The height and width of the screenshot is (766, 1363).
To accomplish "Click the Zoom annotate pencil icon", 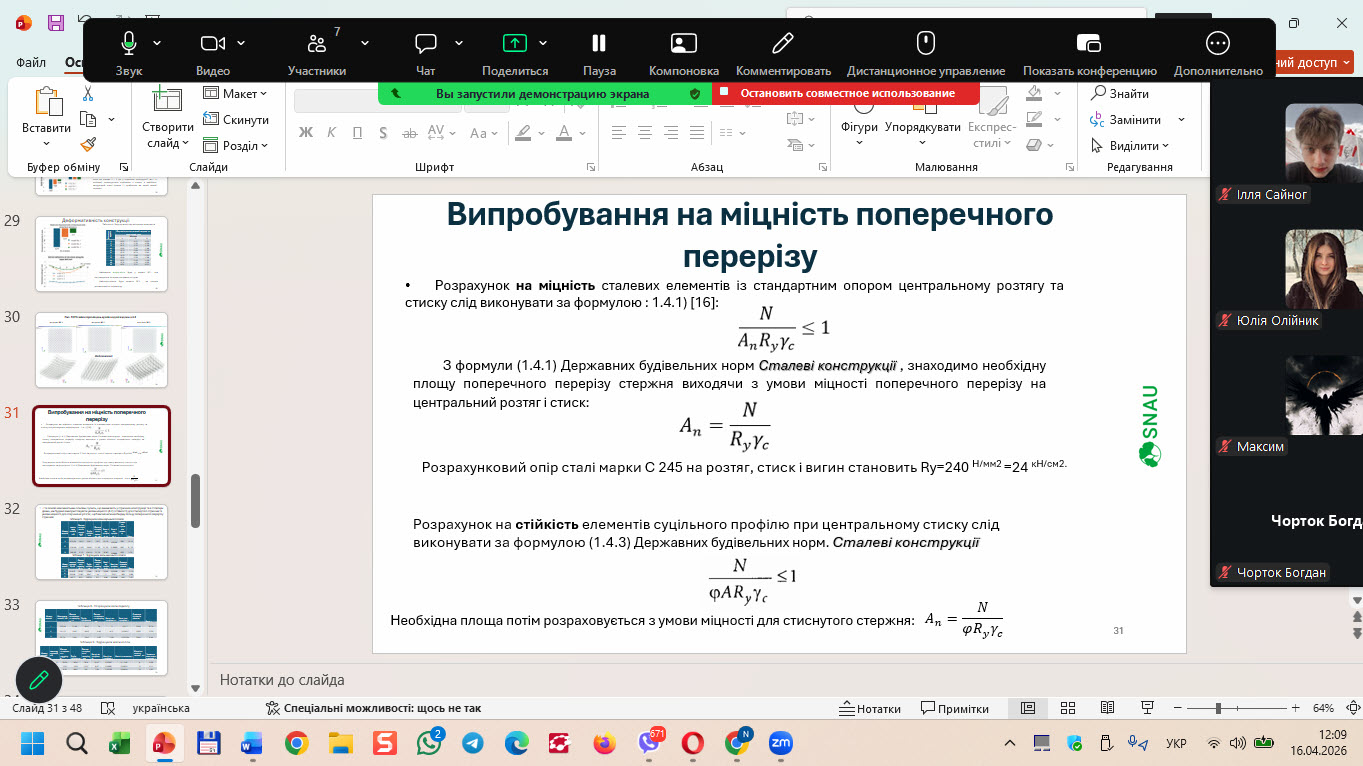I will (783, 44).
